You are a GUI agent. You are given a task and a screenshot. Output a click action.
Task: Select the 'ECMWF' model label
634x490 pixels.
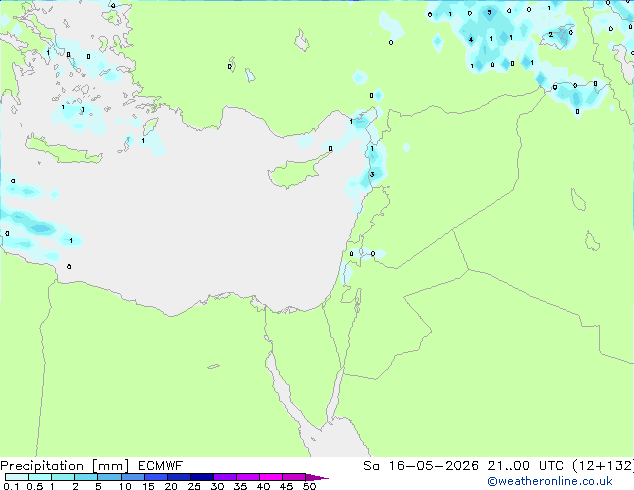coord(161,466)
